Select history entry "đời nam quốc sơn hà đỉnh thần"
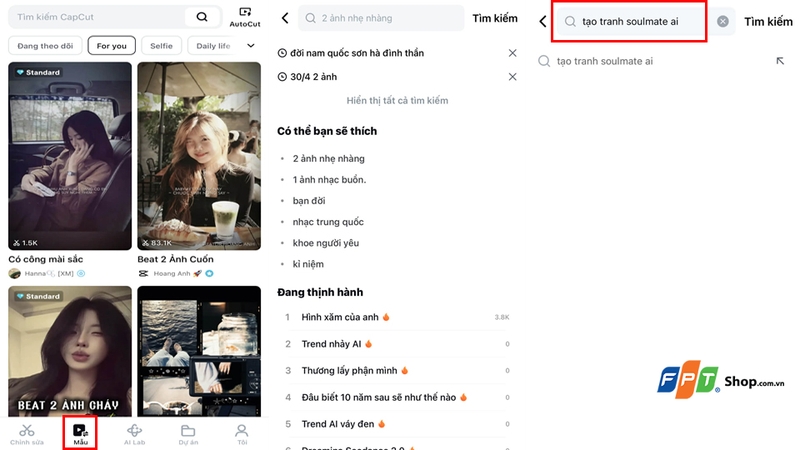The image size is (800, 450). [357, 53]
